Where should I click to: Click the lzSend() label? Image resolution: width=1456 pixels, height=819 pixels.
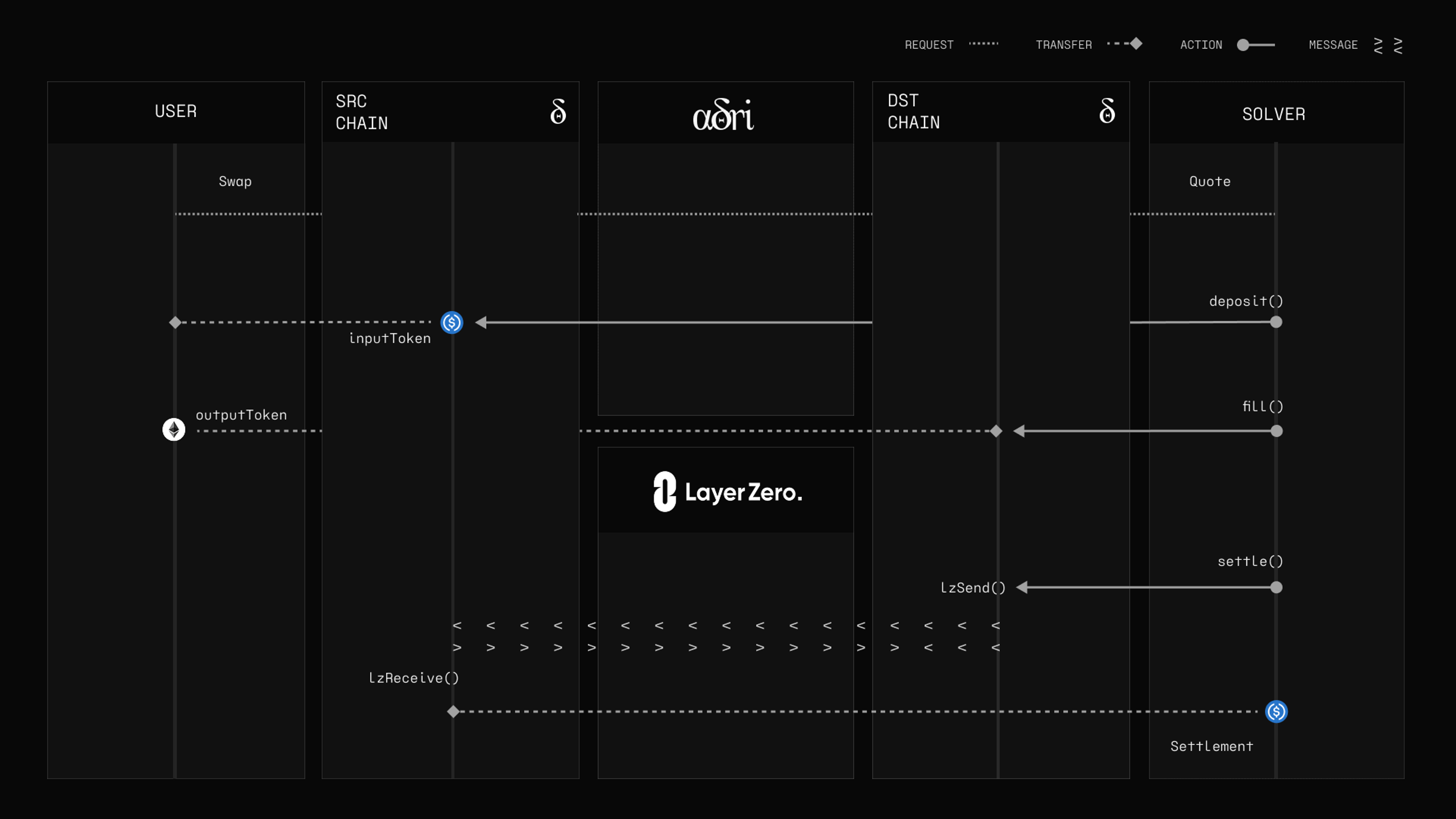pyautogui.click(x=973, y=588)
